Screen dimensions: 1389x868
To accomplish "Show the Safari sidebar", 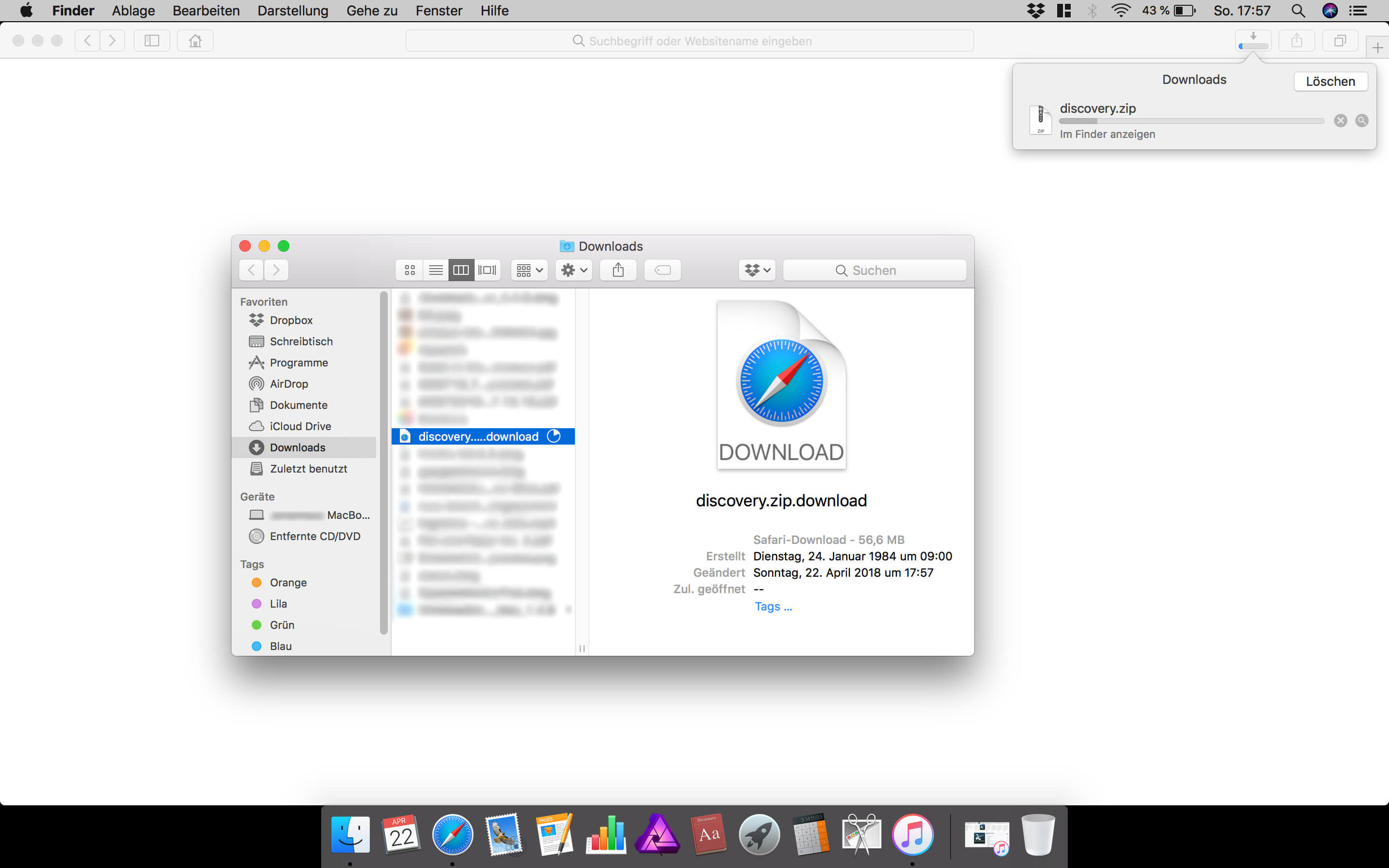I will (151, 41).
